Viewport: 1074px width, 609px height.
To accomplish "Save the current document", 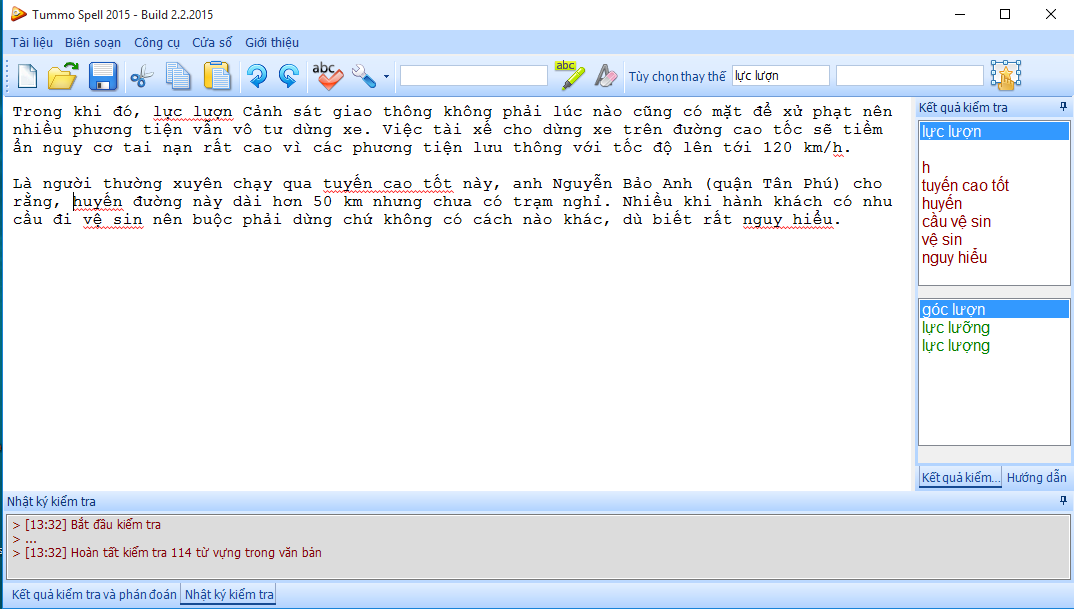I will (102, 75).
